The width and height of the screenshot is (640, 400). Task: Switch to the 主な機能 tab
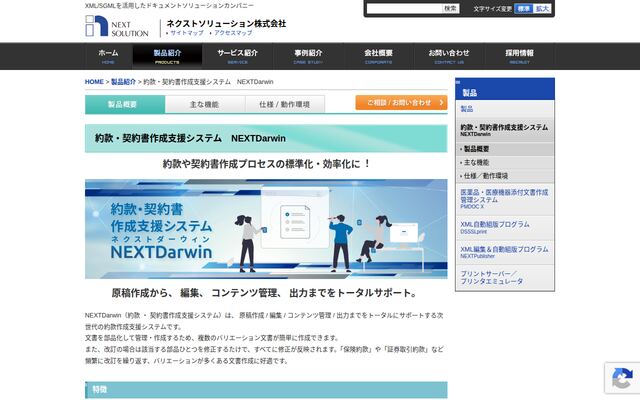pyautogui.click(x=205, y=104)
